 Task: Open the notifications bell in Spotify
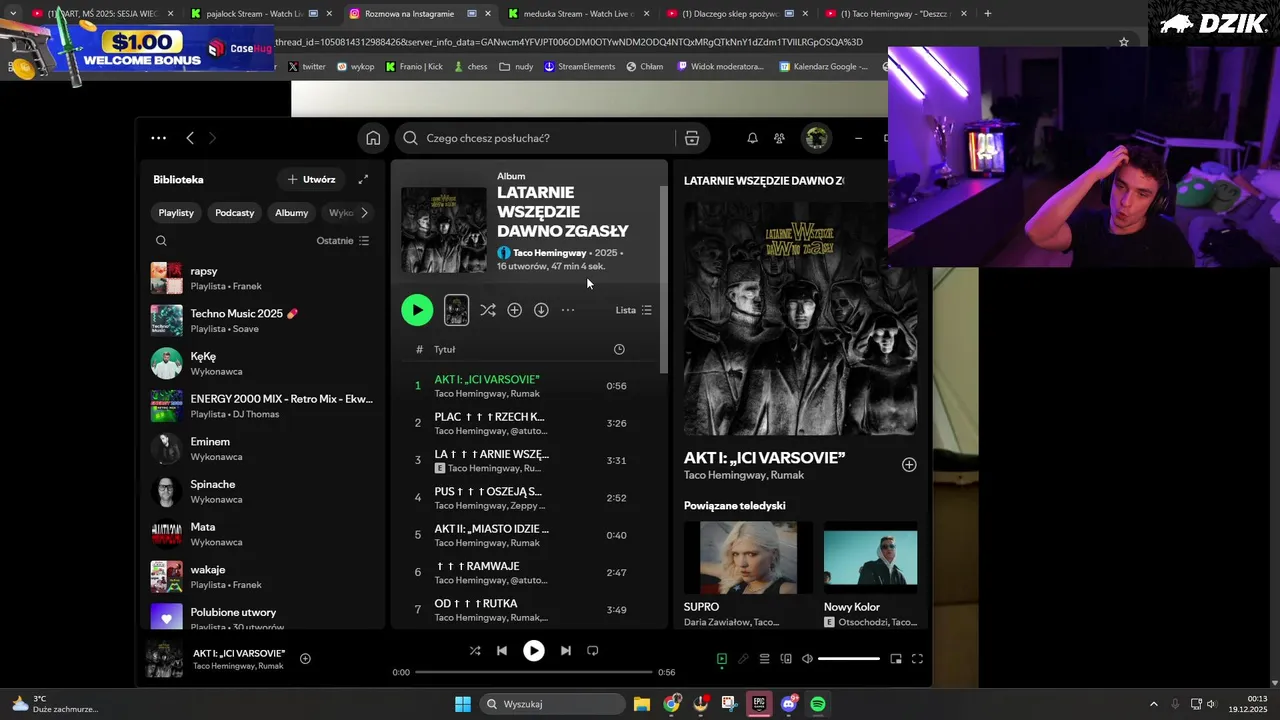coord(752,138)
